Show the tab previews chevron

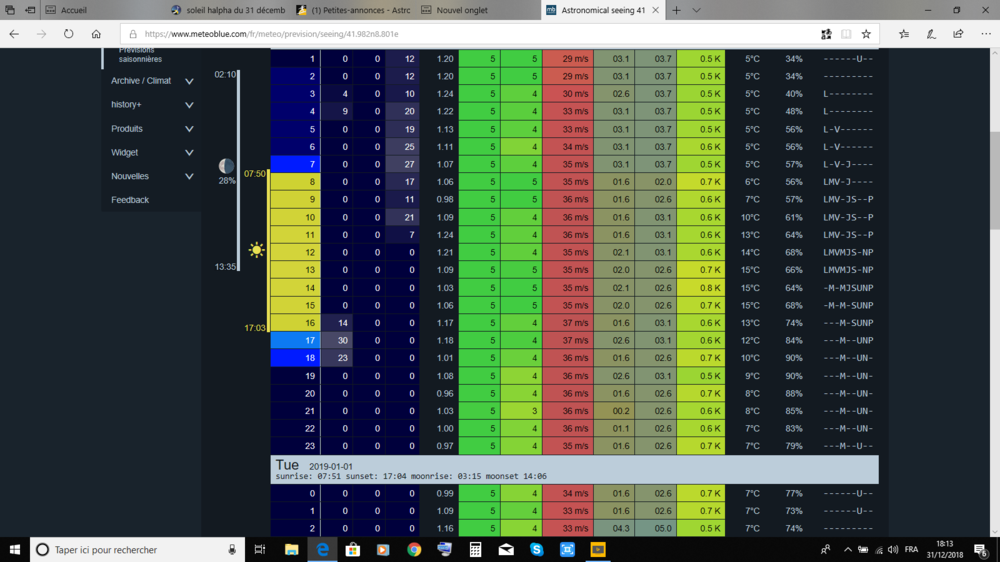[x=696, y=10]
